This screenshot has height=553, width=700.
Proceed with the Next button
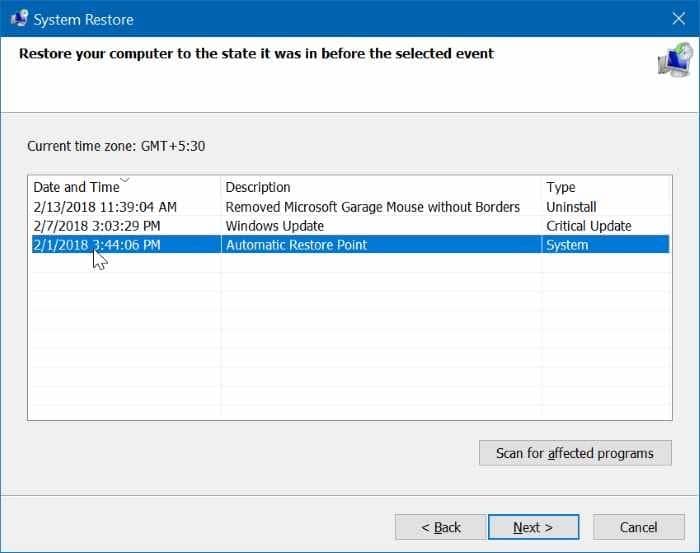pyautogui.click(x=533, y=527)
